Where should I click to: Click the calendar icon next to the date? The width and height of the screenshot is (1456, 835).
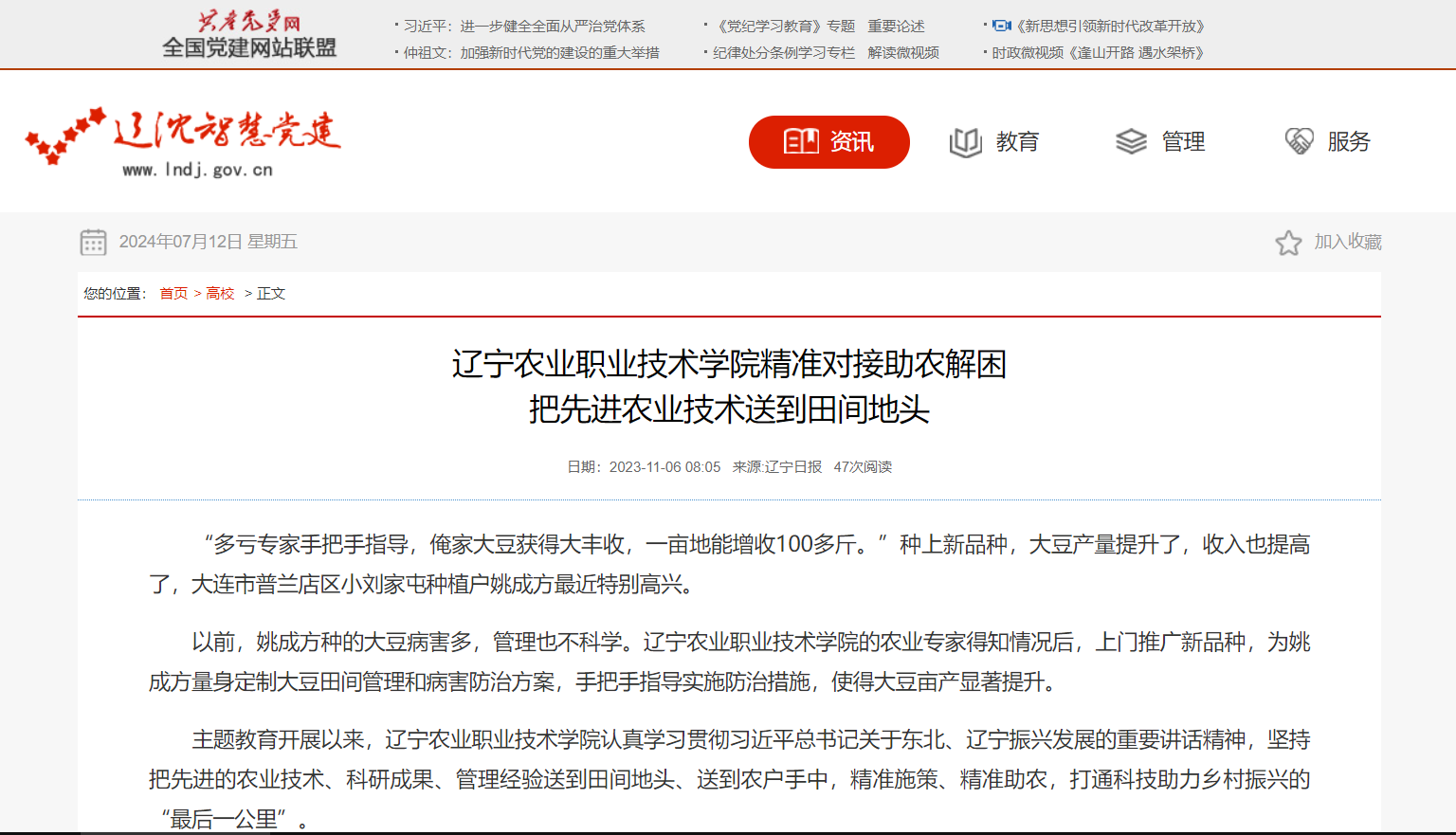coord(93,243)
